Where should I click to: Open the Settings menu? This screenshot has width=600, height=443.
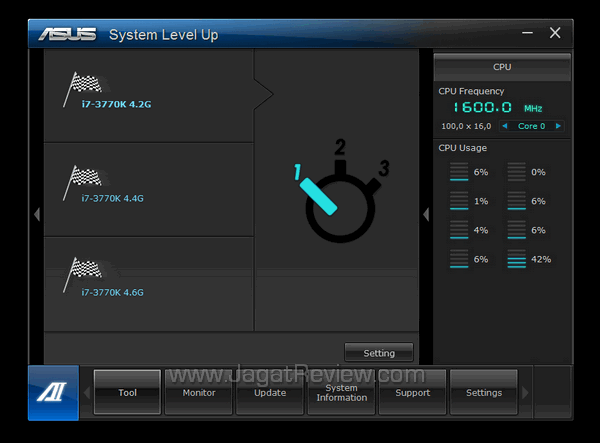point(484,393)
